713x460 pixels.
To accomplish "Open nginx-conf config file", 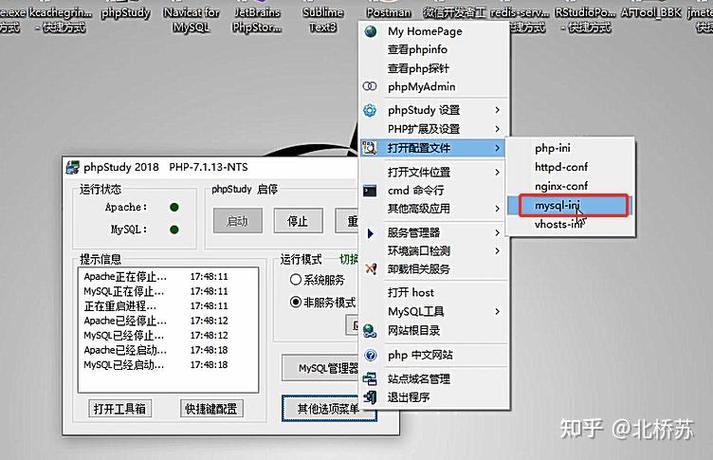I will tap(570, 186).
